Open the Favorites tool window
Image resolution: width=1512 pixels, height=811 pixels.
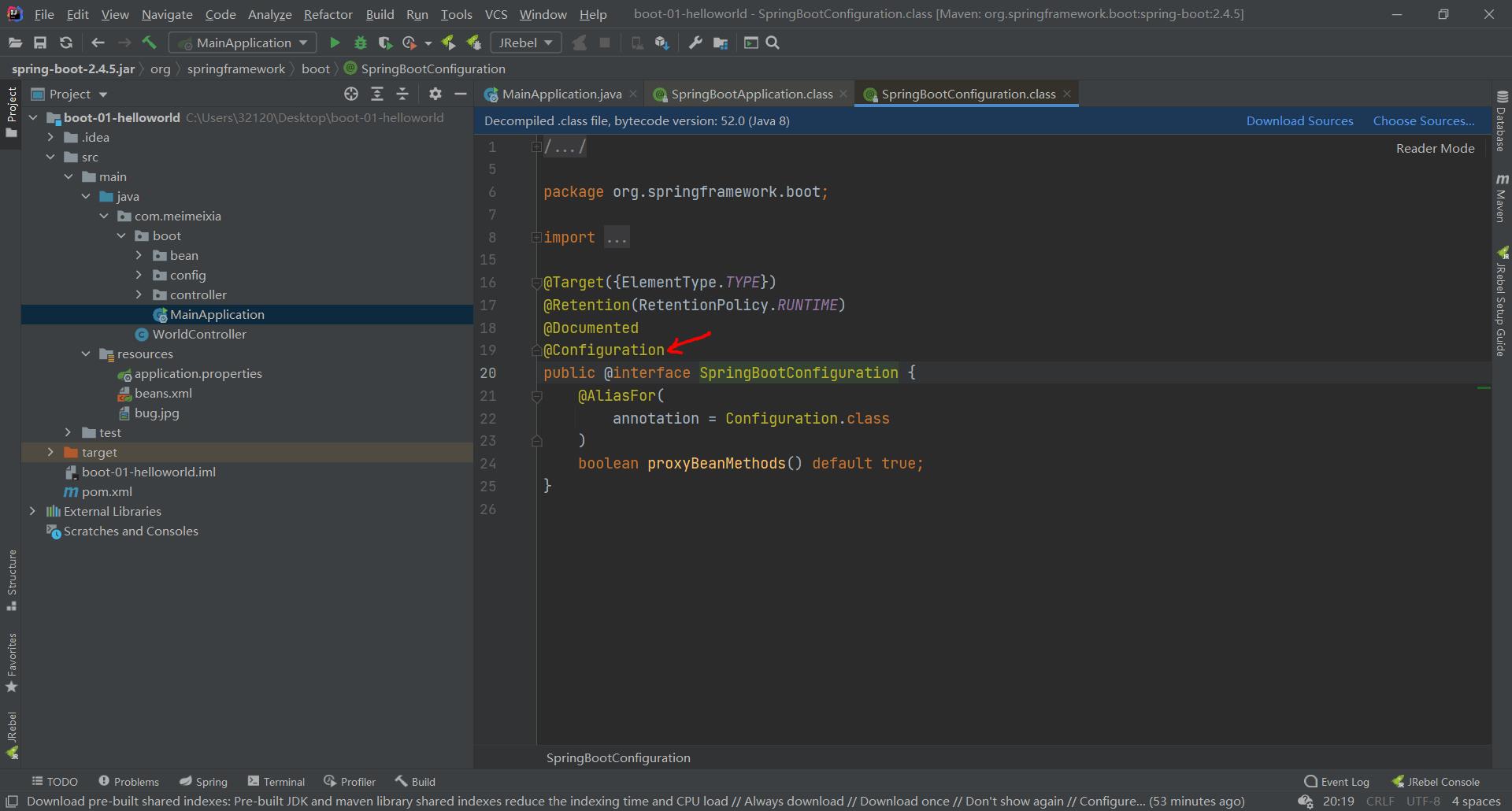click(x=11, y=662)
